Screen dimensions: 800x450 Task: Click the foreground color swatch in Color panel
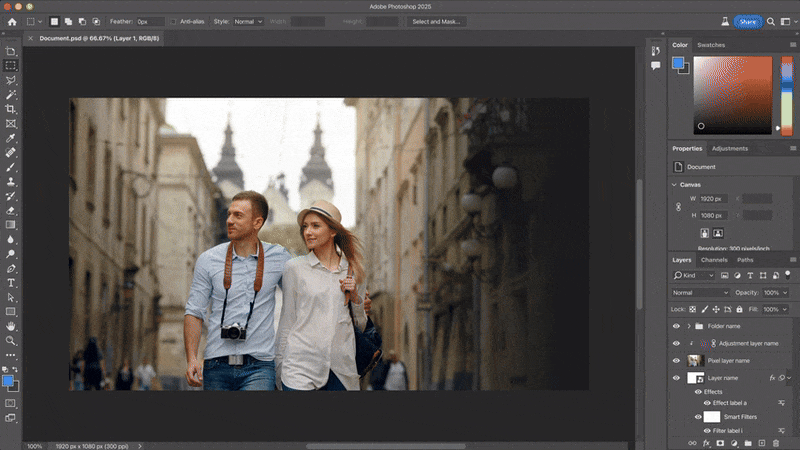tap(679, 63)
